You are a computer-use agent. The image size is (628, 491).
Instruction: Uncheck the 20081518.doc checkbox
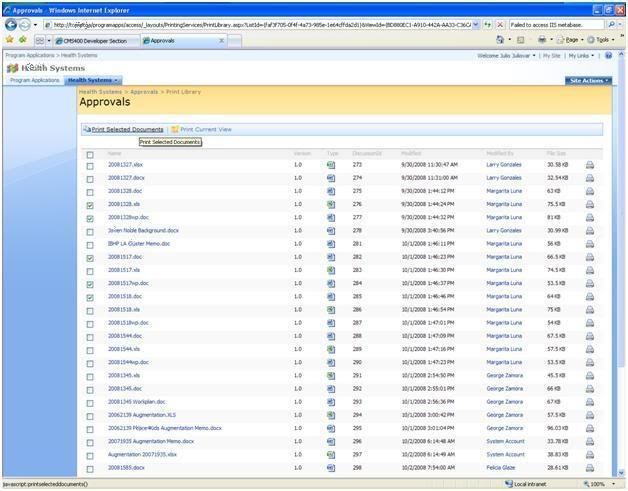click(90, 298)
